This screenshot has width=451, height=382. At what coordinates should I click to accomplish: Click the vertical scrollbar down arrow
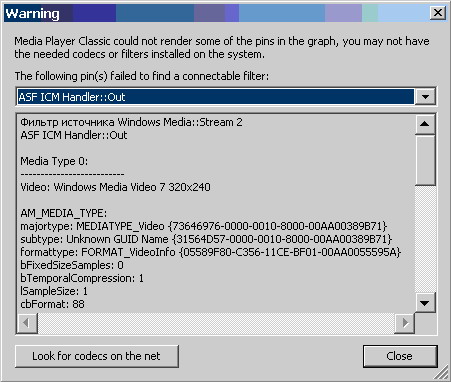[425, 303]
